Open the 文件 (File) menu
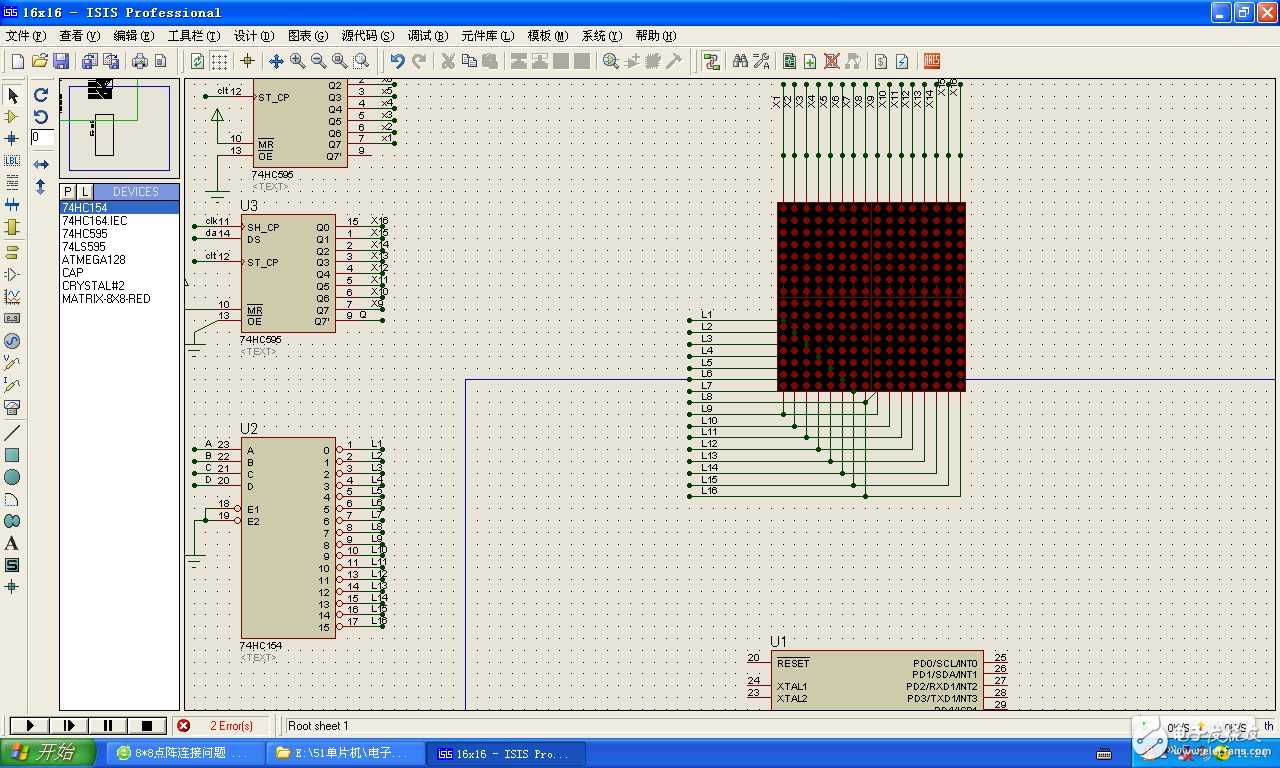 click(24, 36)
